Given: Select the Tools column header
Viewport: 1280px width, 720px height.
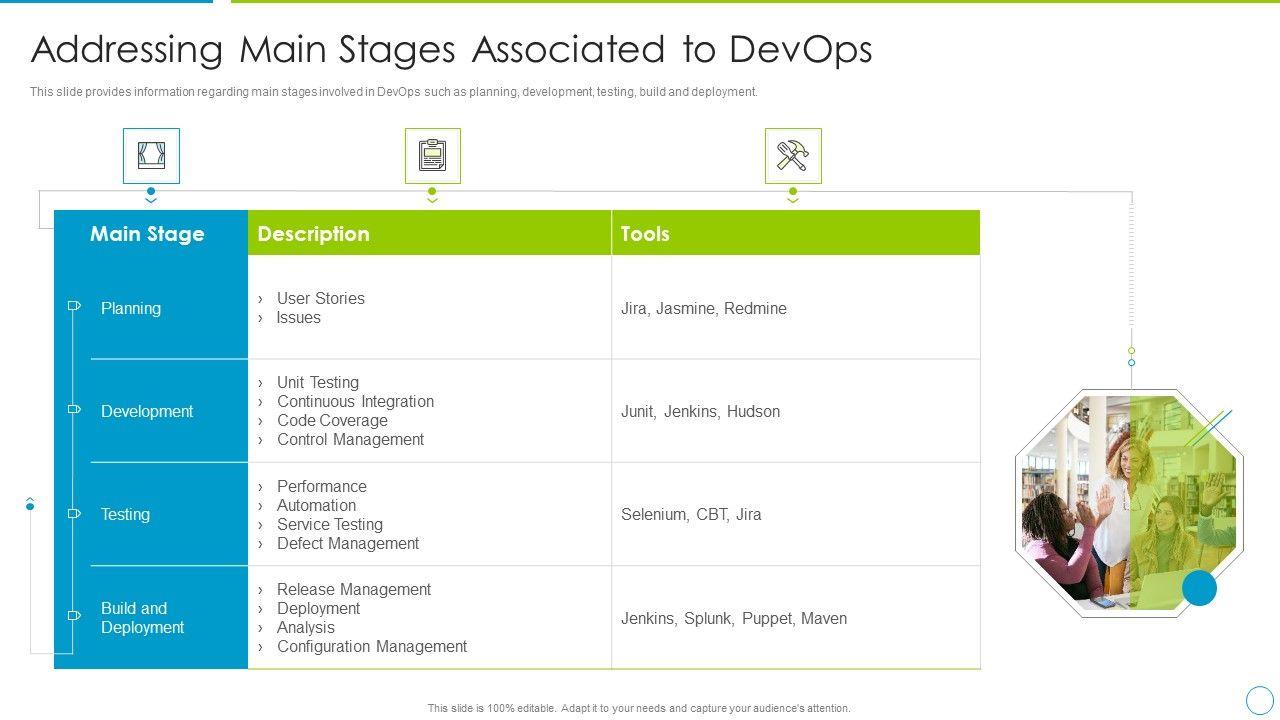Looking at the screenshot, I should pyautogui.click(x=645, y=234).
